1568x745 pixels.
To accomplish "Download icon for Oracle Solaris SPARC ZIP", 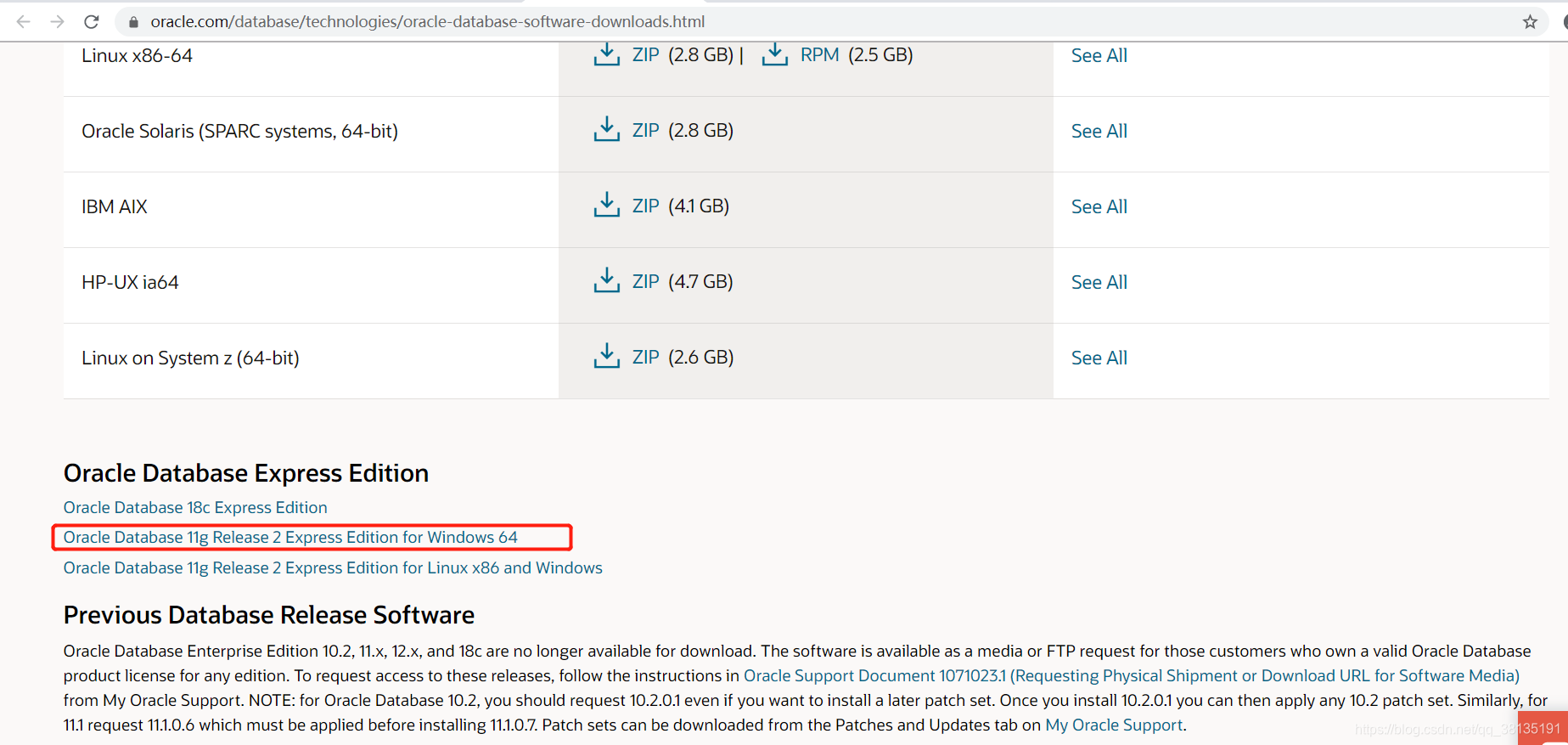I will 606,130.
